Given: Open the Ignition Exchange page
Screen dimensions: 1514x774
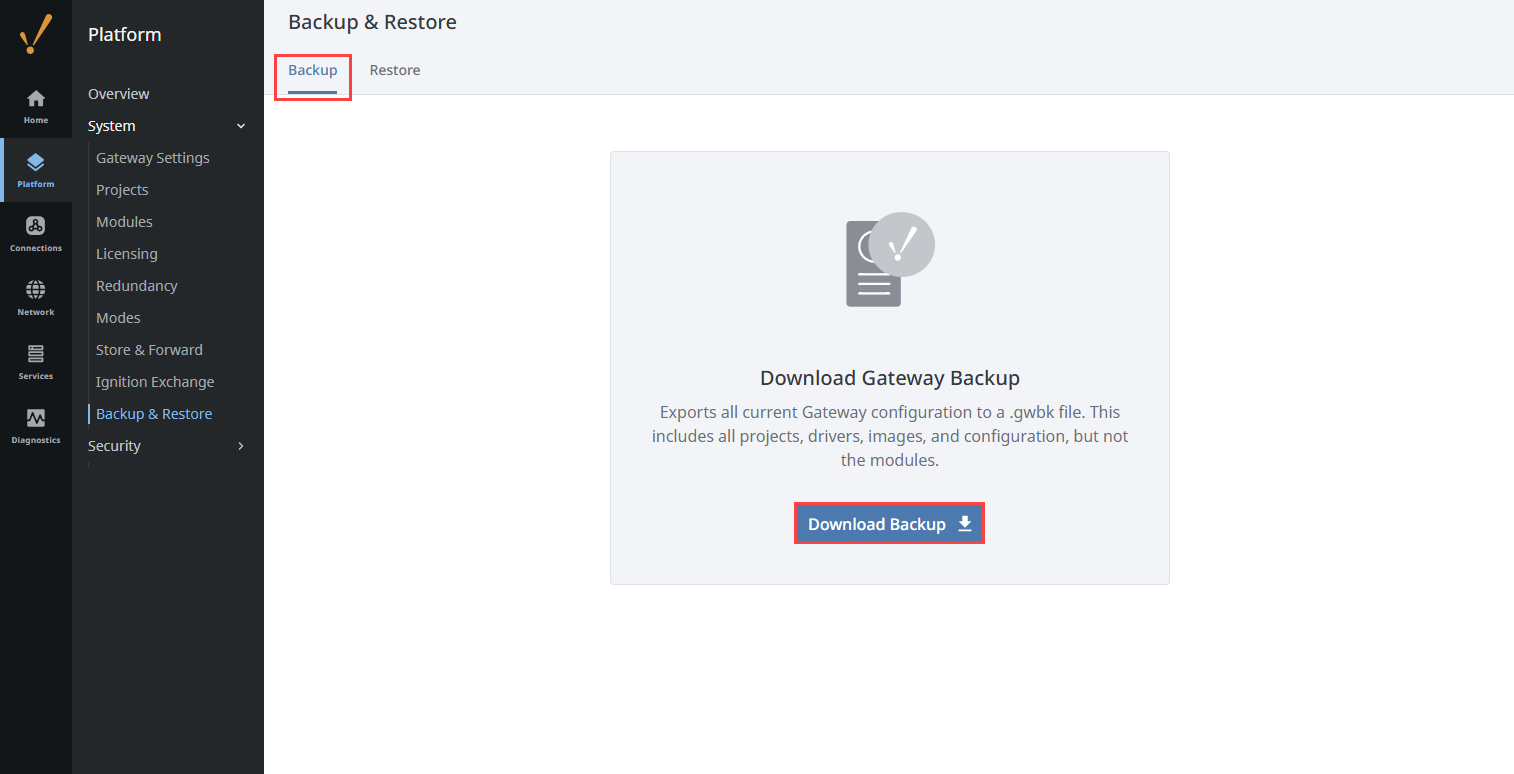Looking at the screenshot, I should pos(155,381).
